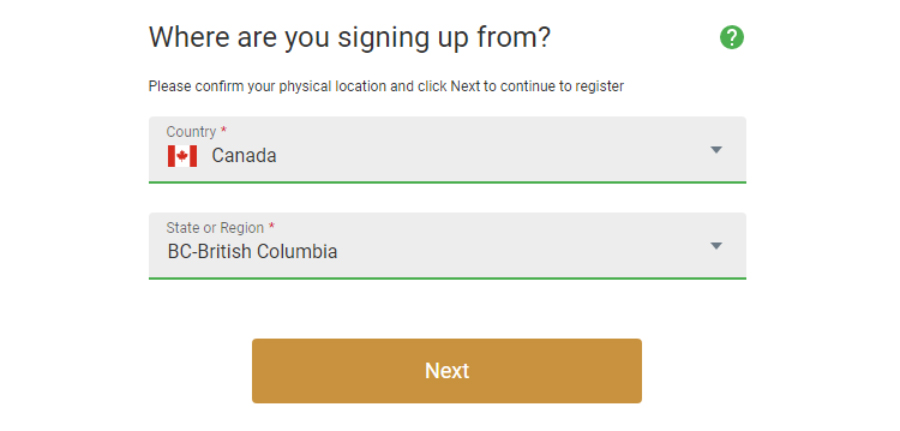Expand the Country dropdown arrow
Image resolution: width=900 pixels, height=431 pixels.
(x=716, y=150)
